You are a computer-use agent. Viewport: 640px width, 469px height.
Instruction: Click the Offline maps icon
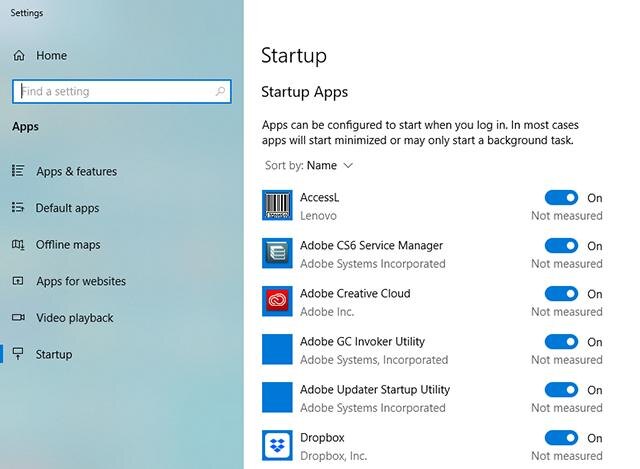click(18, 245)
